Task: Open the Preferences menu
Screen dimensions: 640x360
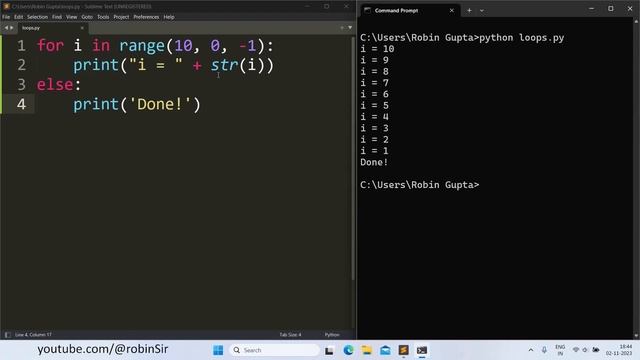Action: [146, 17]
